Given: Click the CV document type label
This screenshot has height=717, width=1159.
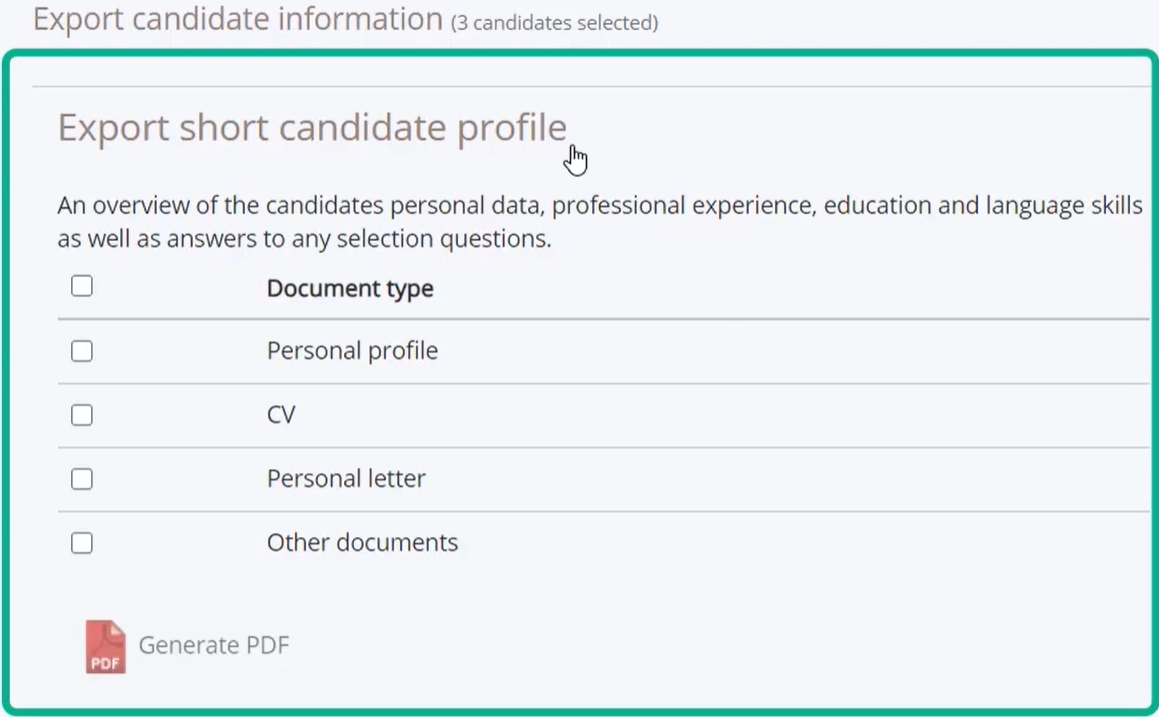Looking at the screenshot, I should [281, 415].
